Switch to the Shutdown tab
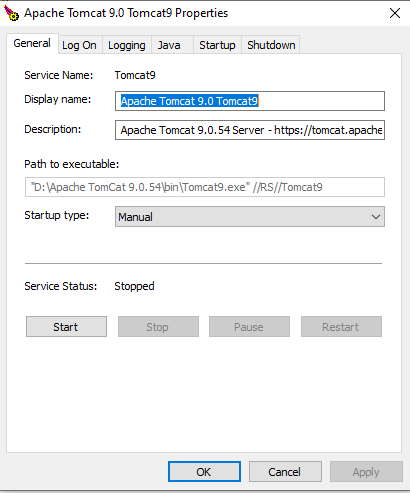The height and width of the screenshot is (493, 410). click(x=271, y=45)
